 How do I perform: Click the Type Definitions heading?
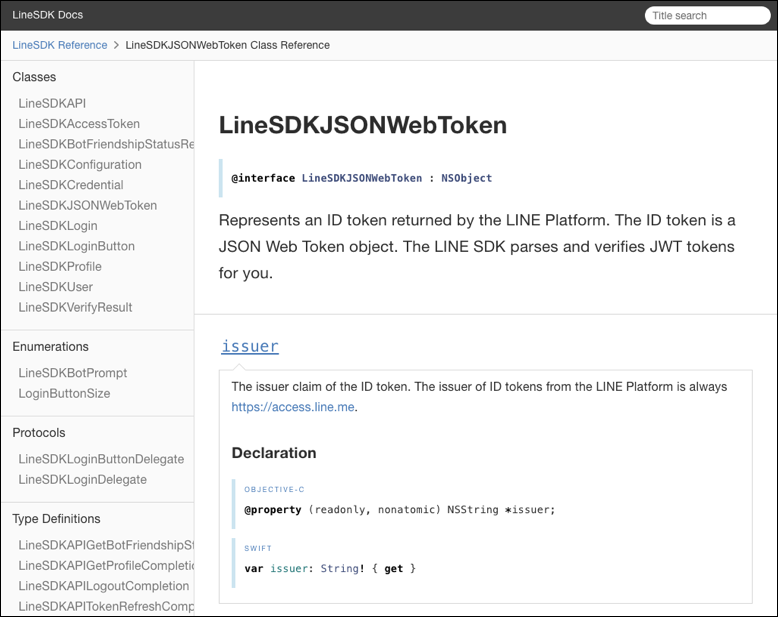click(x=57, y=518)
